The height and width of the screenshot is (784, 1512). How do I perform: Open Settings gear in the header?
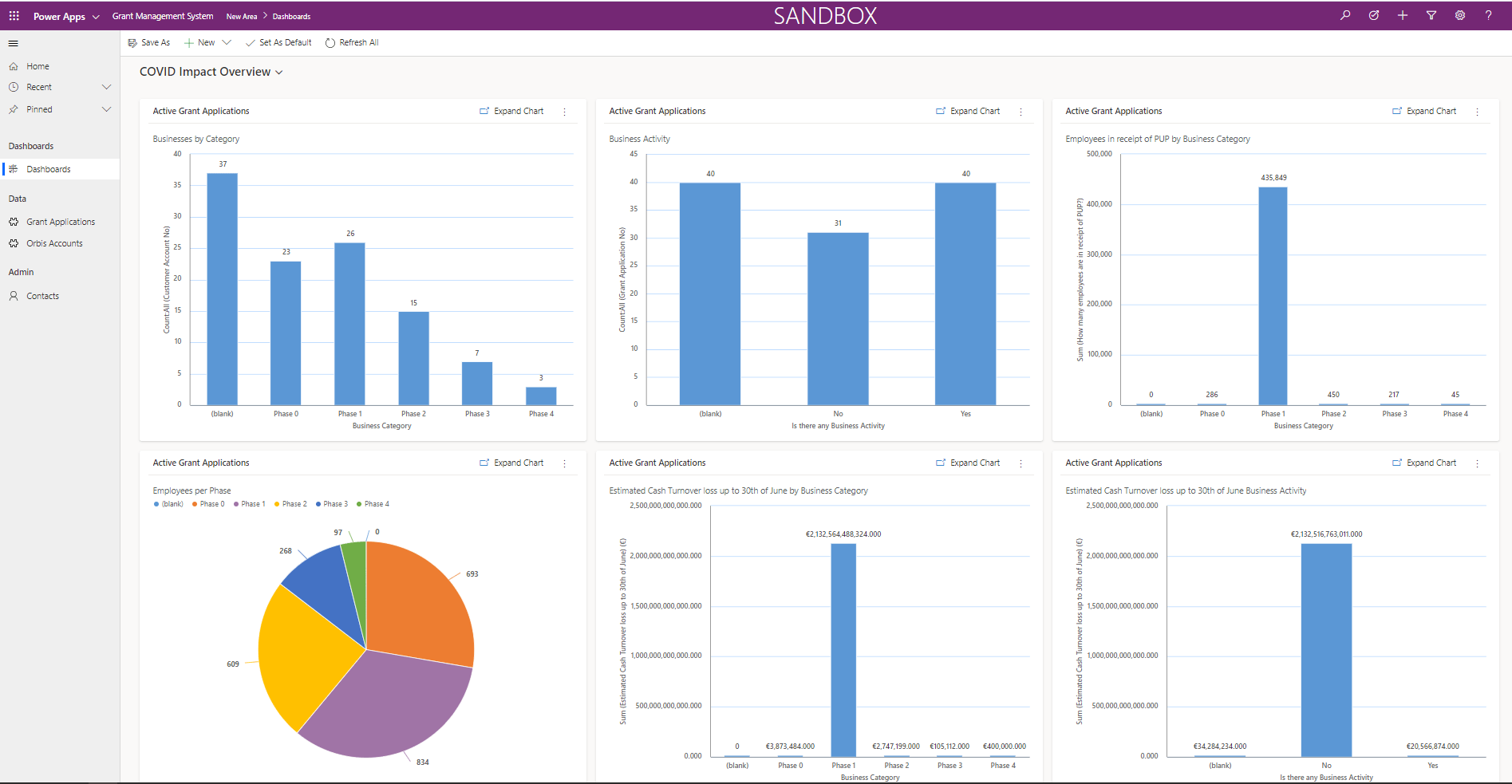point(1459,15)
